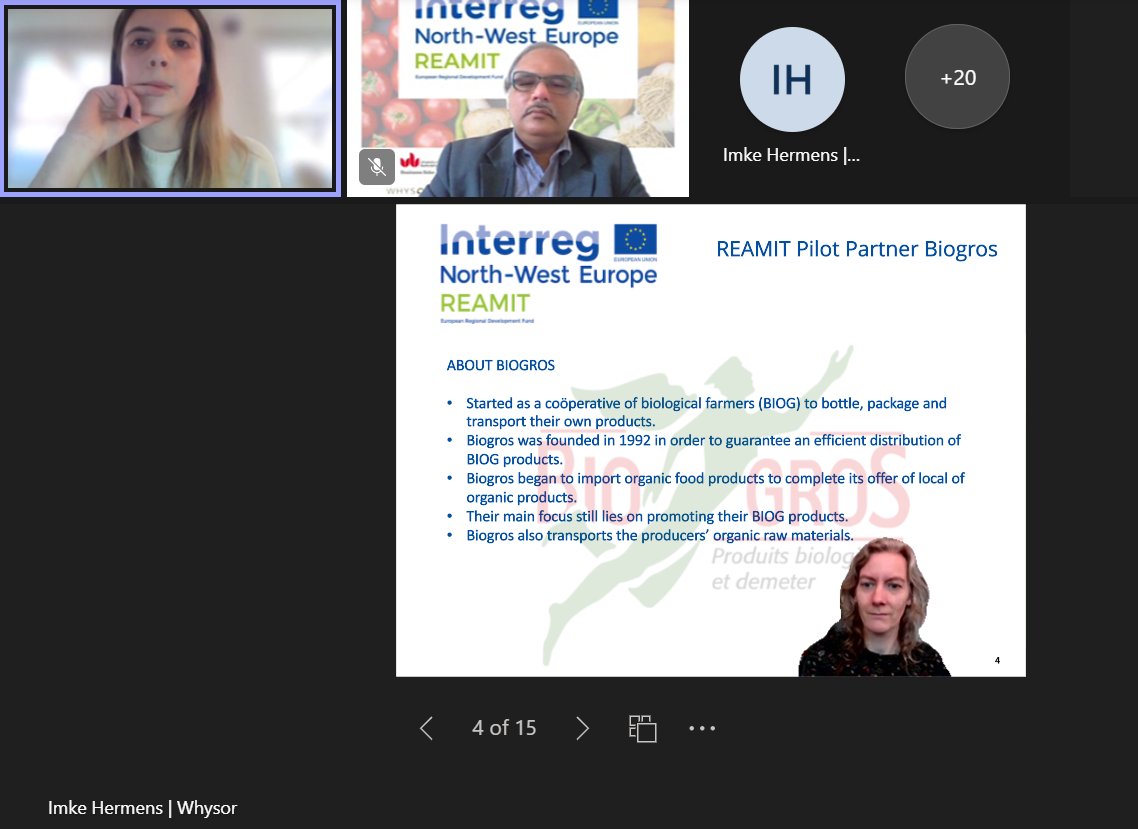The height and width of the screenshot is (829, 1138).
Task: Select the IH avatar of Imke Hermens
Action: 792,79
